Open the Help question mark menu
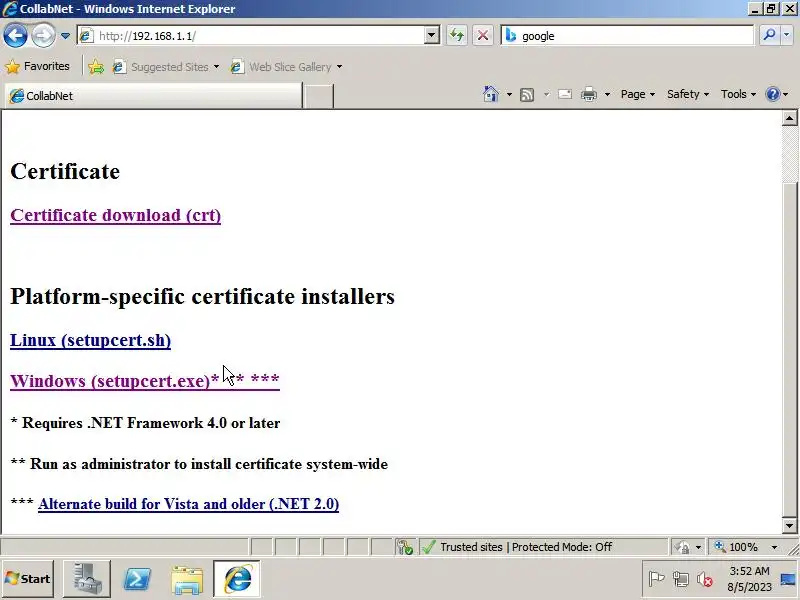This screenshot has height=600, width=800. (x=777, y=94)
